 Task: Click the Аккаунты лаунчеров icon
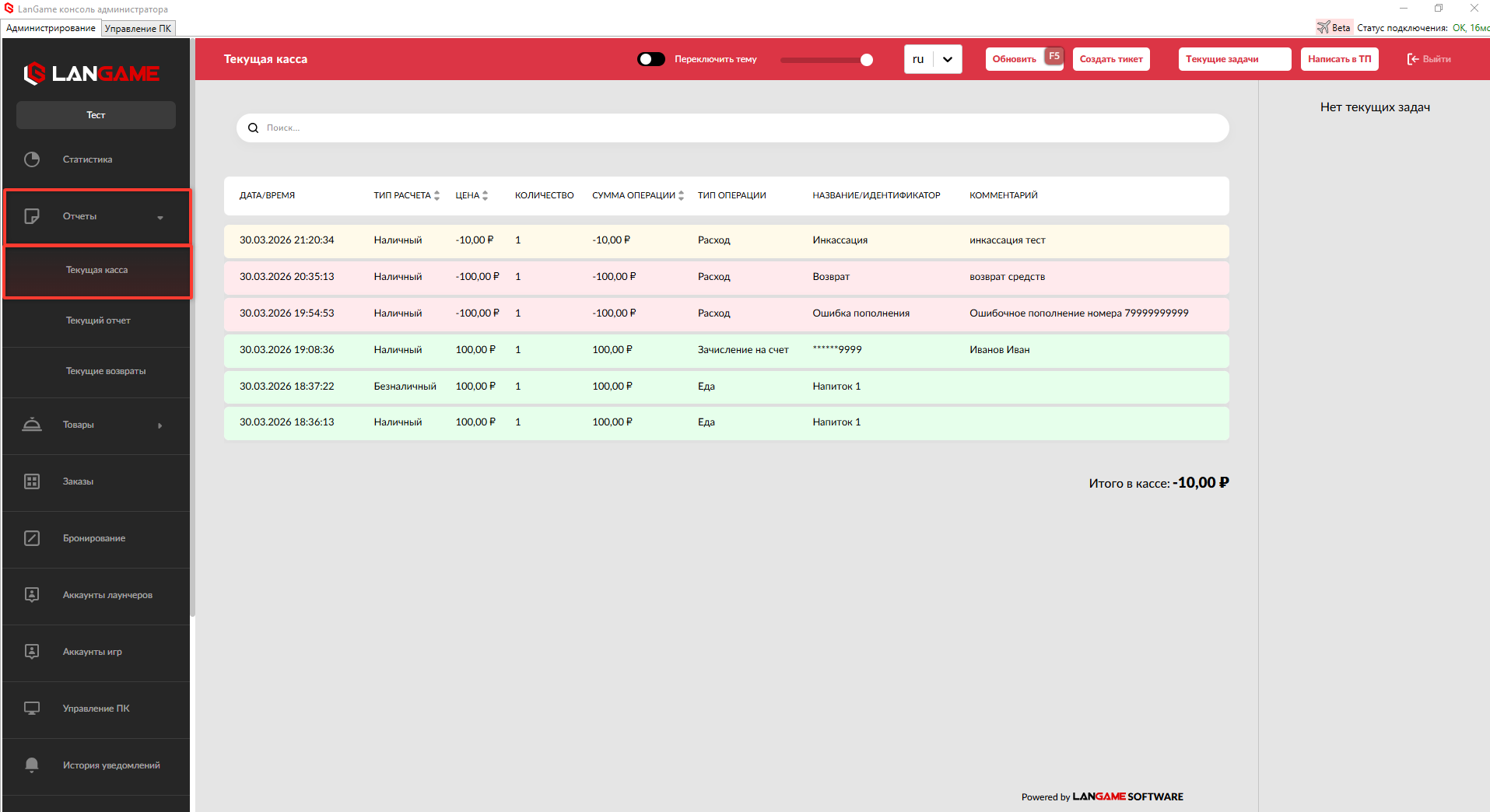pos(32,595)
